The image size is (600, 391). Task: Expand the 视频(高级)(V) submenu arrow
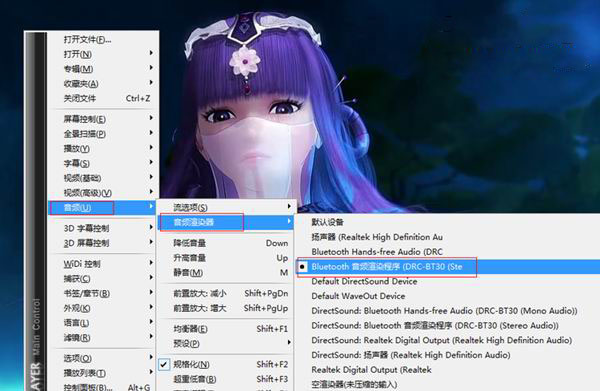pyautogui.click(x=151, y=192)
